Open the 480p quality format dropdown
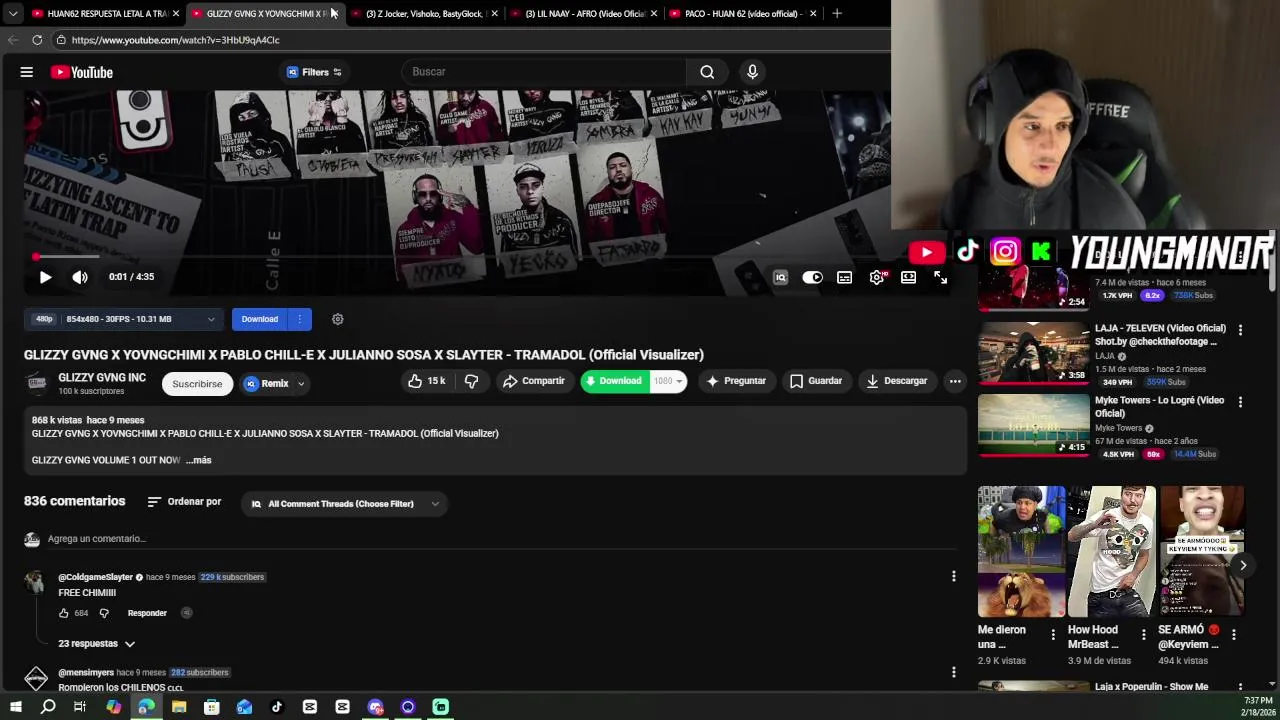 tap(125, 319)
